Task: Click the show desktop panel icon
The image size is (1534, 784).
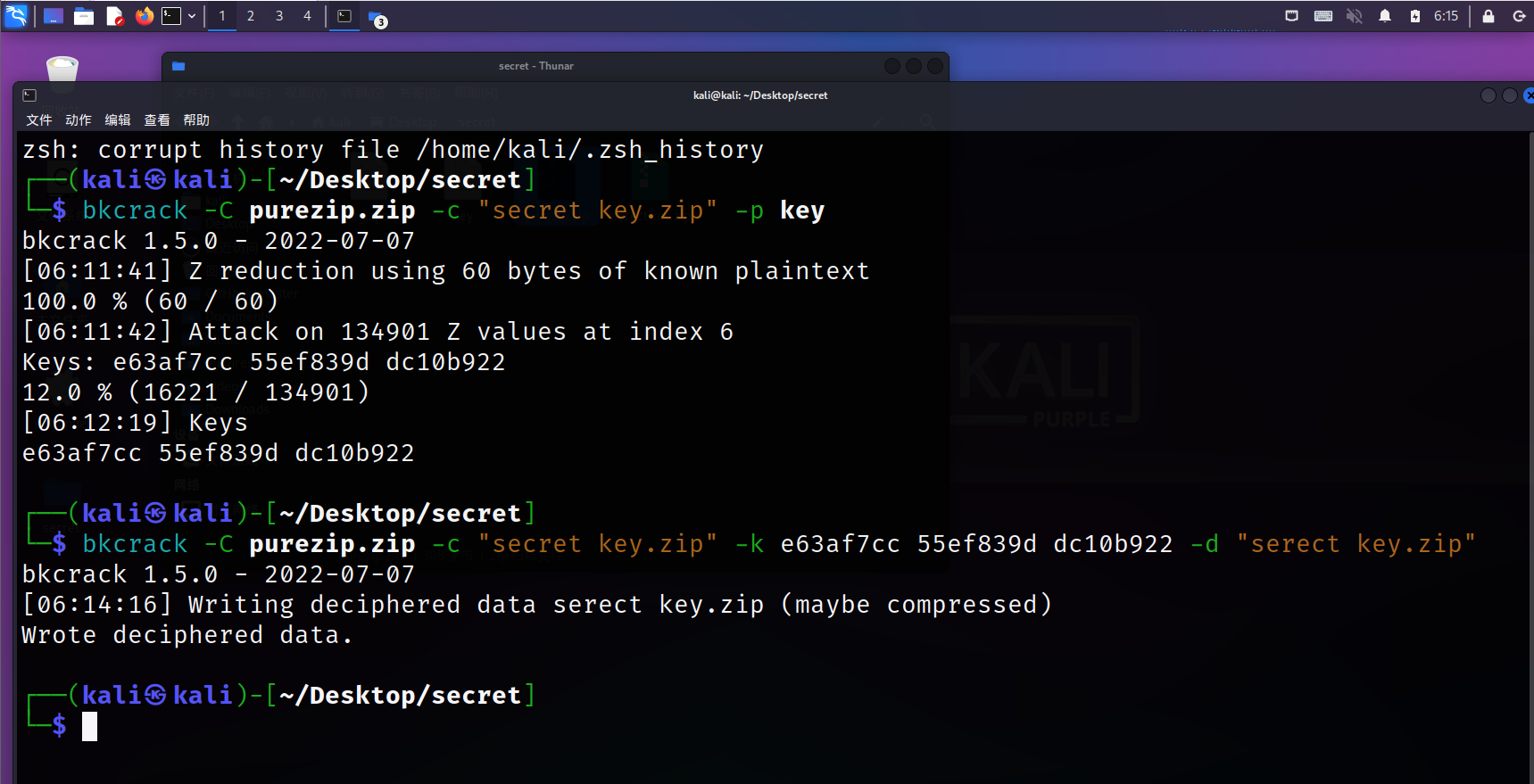Action: click(x=54, y=16)
